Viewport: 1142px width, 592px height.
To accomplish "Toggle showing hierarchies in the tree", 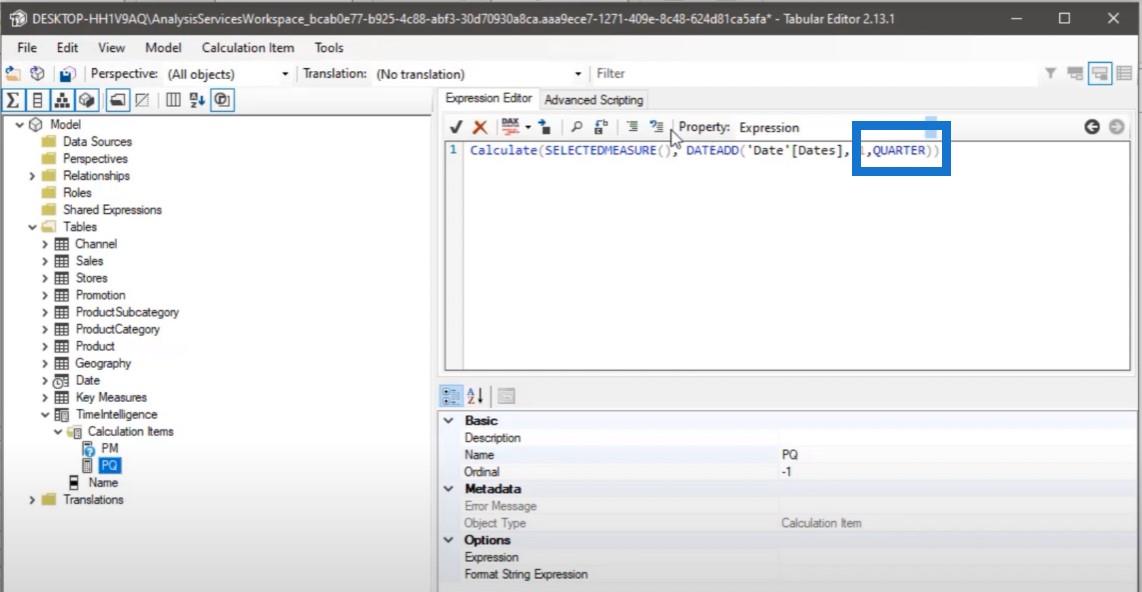I will coord(62,100).
